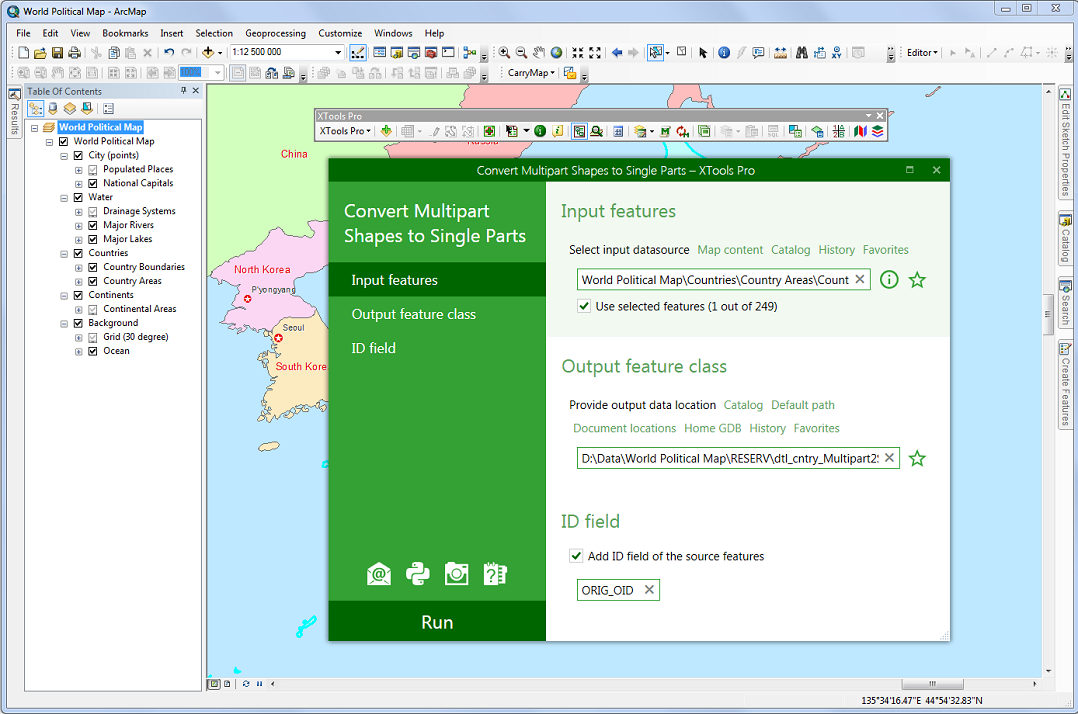
Task: Click the Document locations link
Action: pyautogui.click(x=624, y=428)
